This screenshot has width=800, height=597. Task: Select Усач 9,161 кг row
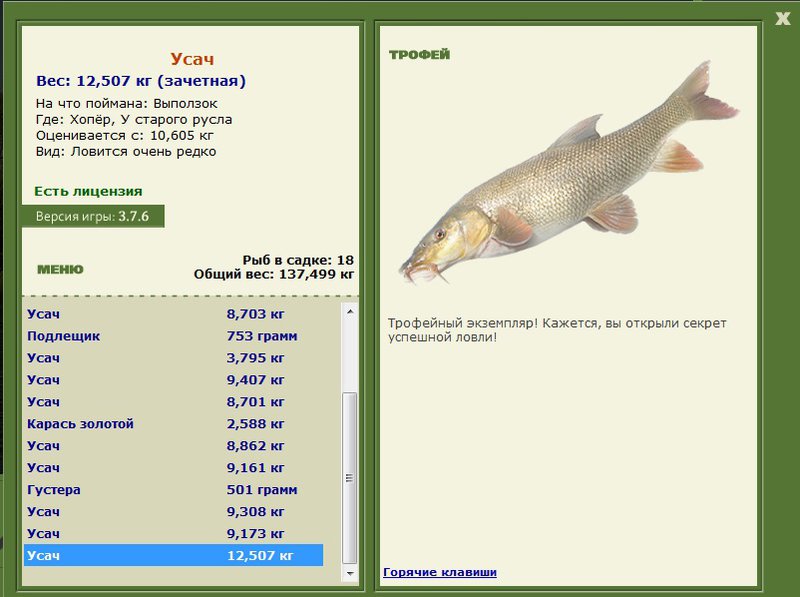[x=173, y=467]
